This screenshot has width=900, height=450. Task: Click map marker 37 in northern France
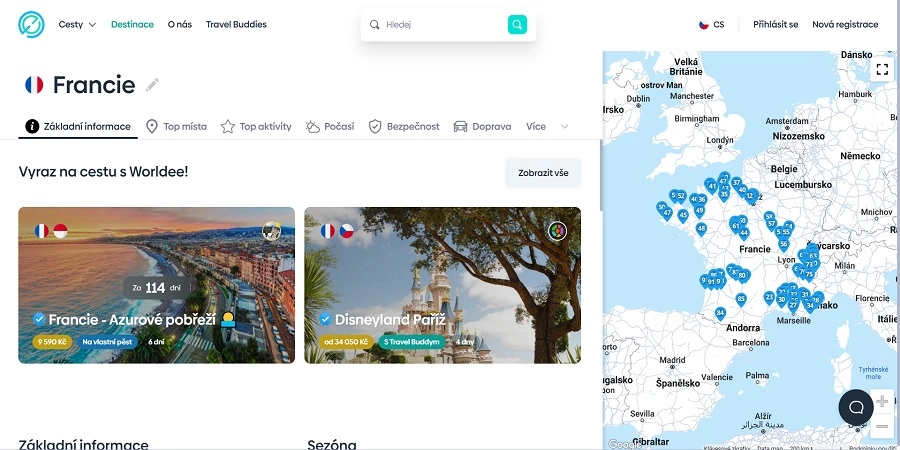coord(736,183)
